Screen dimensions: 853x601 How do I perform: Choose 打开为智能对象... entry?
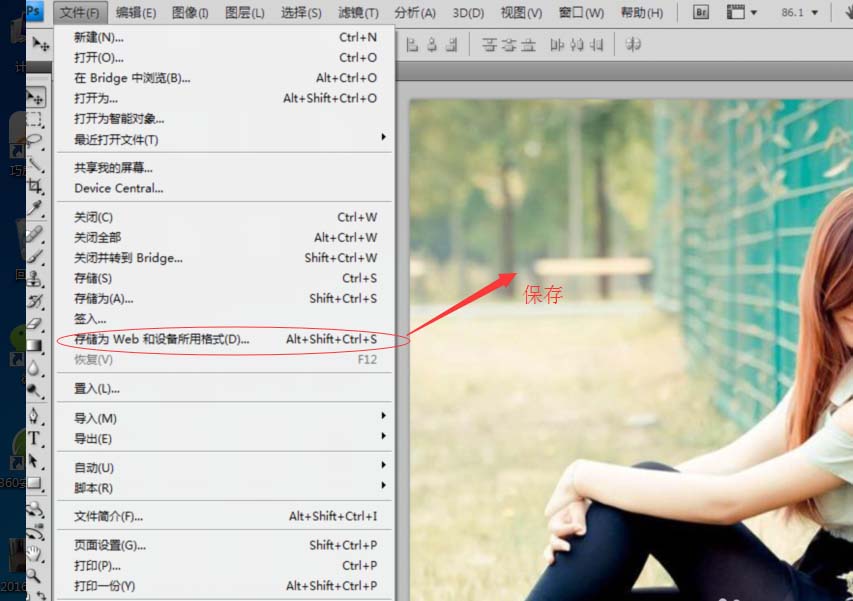click(225, 119)
